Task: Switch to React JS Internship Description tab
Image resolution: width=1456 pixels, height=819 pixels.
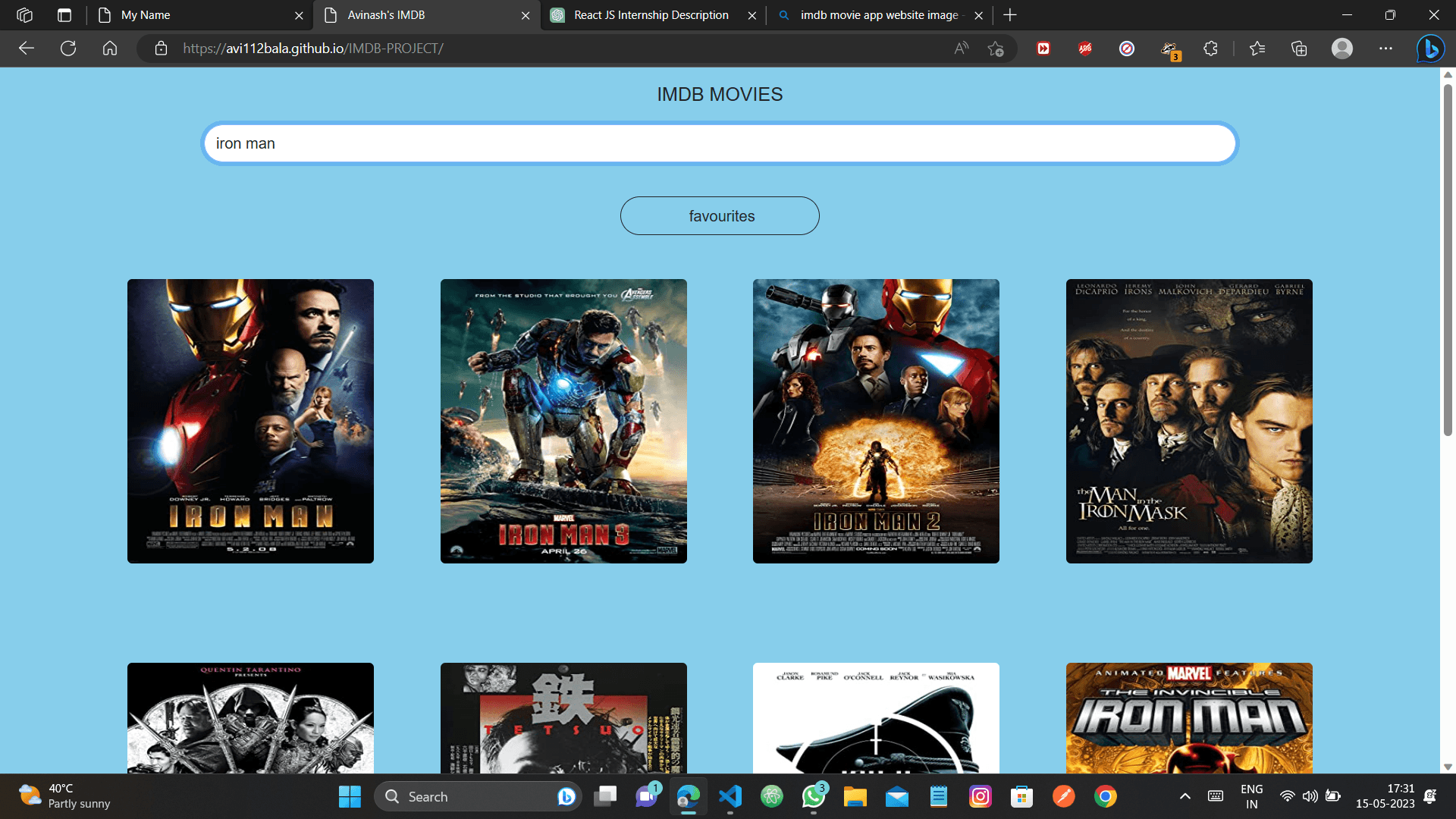Action: 652,15
